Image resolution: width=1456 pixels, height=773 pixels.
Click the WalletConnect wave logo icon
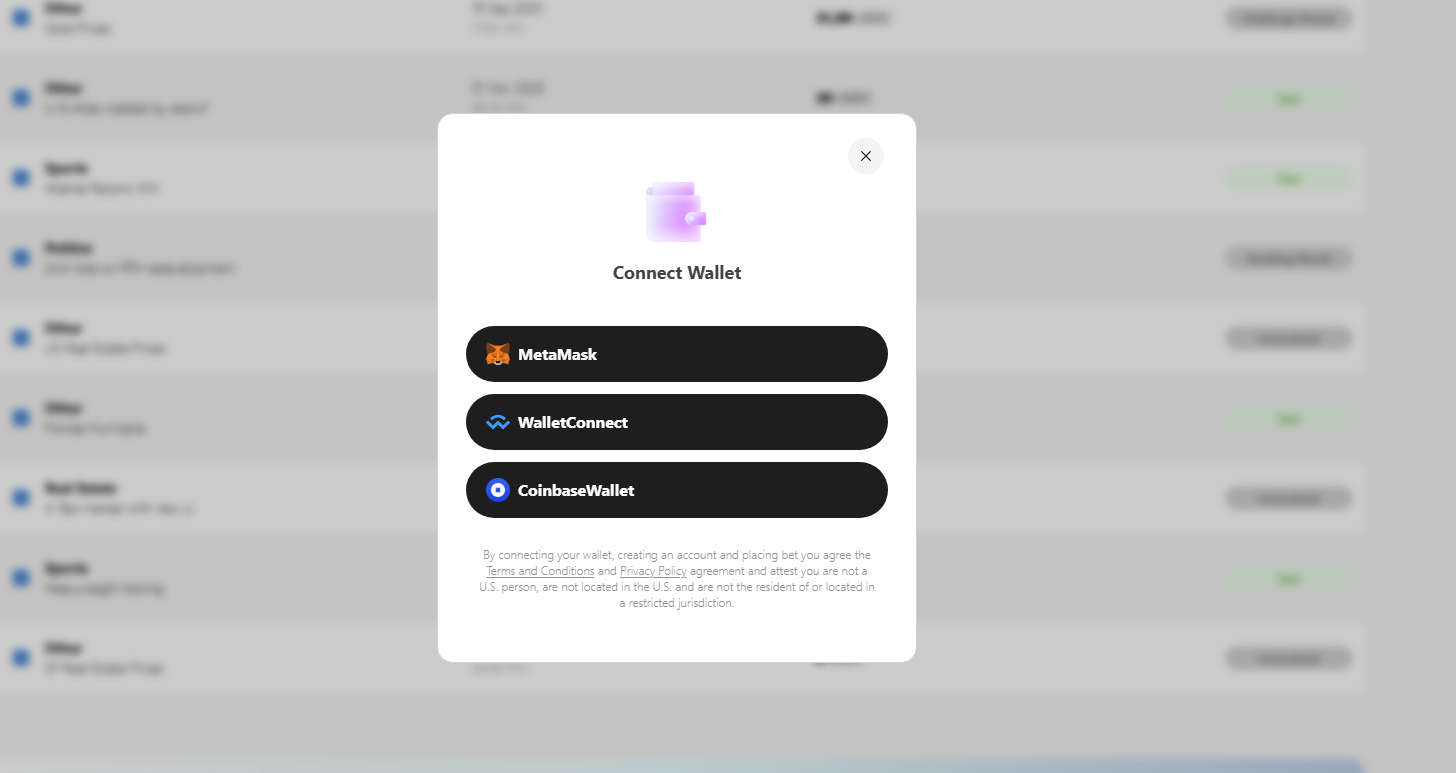498,422
